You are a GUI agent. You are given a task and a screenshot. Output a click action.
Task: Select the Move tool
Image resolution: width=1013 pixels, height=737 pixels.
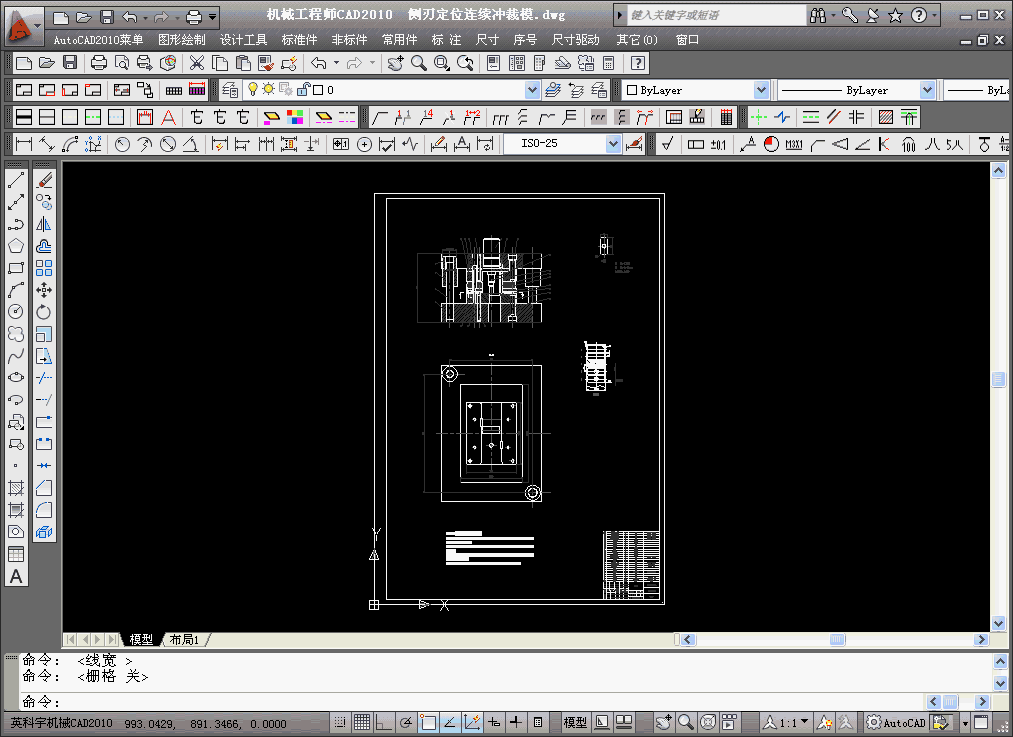(x=44, y=290)
